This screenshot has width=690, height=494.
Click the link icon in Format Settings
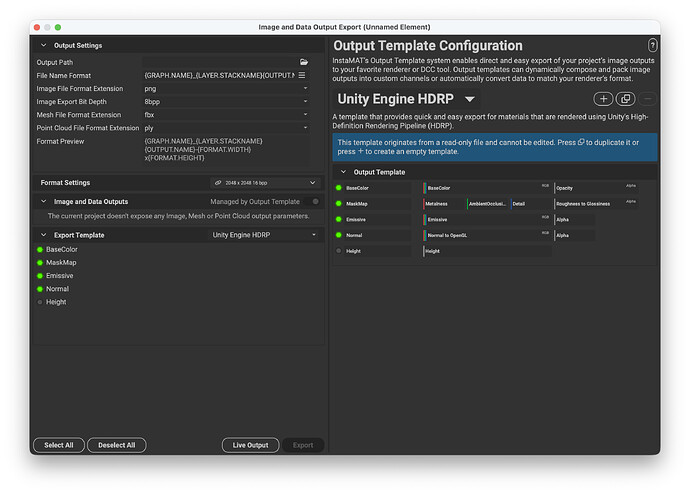coord(218,183)
